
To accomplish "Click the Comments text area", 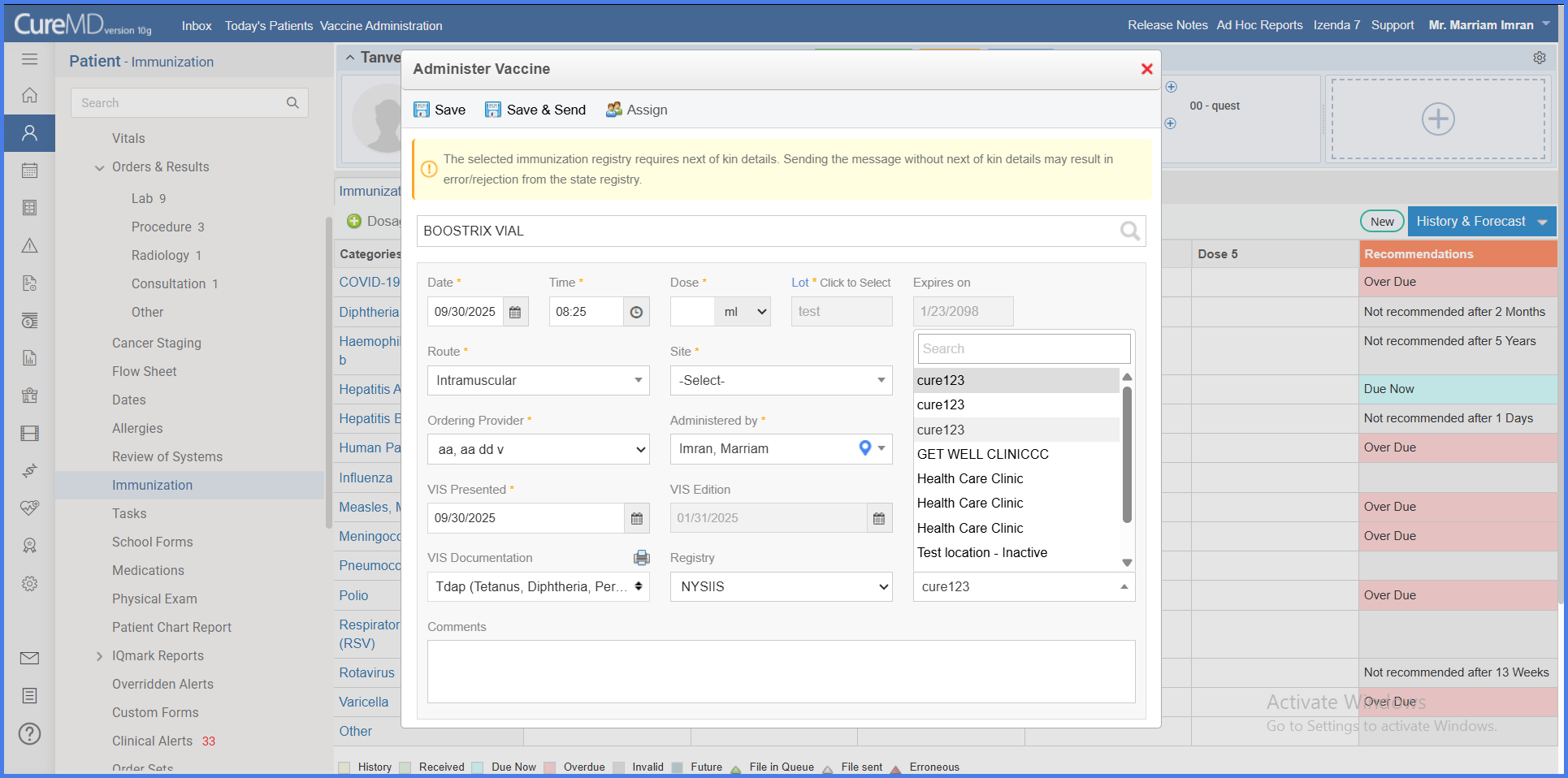I will (781, 672).
